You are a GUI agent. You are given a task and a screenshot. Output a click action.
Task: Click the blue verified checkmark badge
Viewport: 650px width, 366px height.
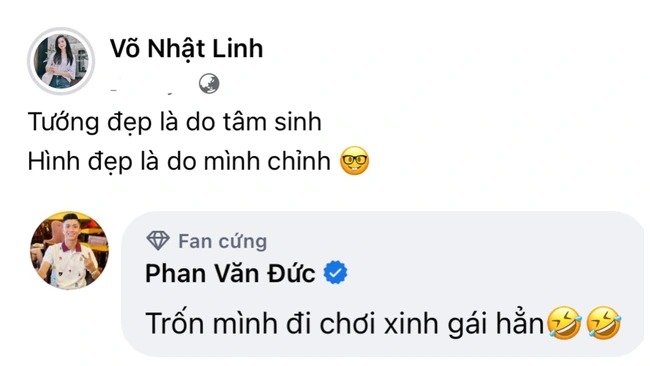[335, 273]
